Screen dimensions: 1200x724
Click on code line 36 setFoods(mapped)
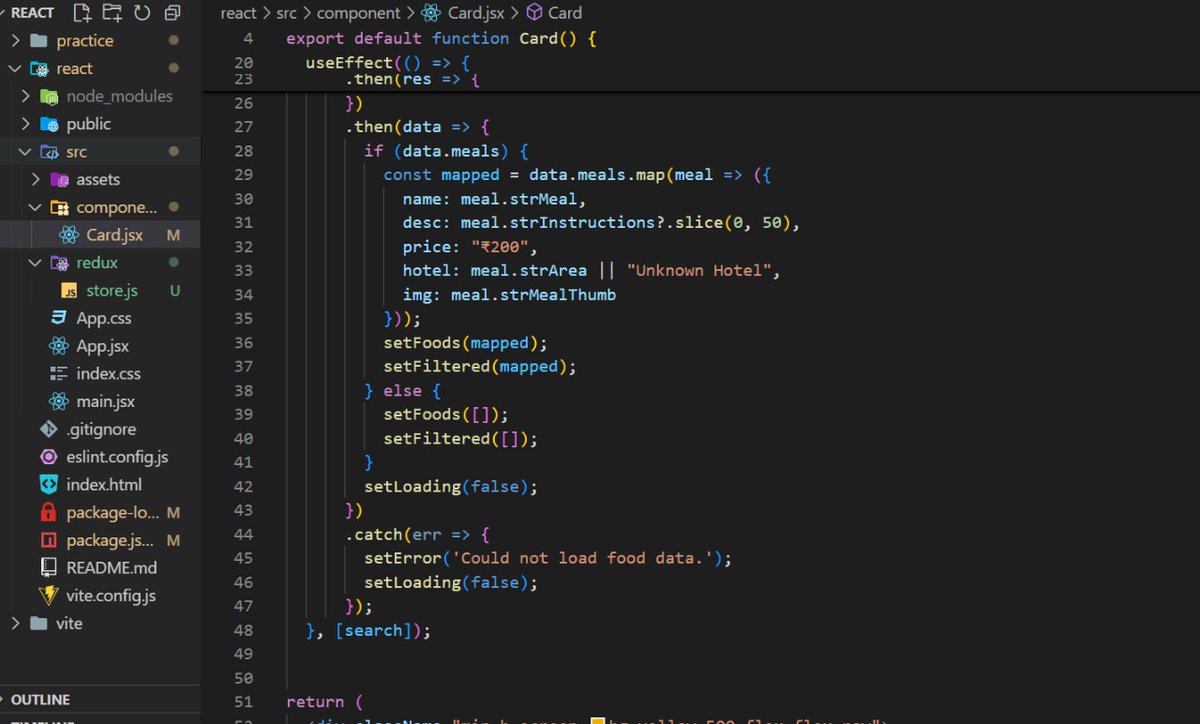coord(466,342)
